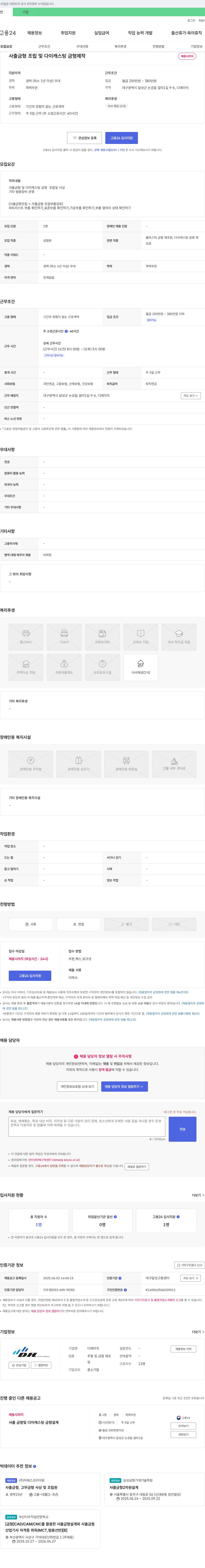Click the 관심정보 등록 heart button
The width and height of the screenshot is (205, 1568).
click(85, 138)
